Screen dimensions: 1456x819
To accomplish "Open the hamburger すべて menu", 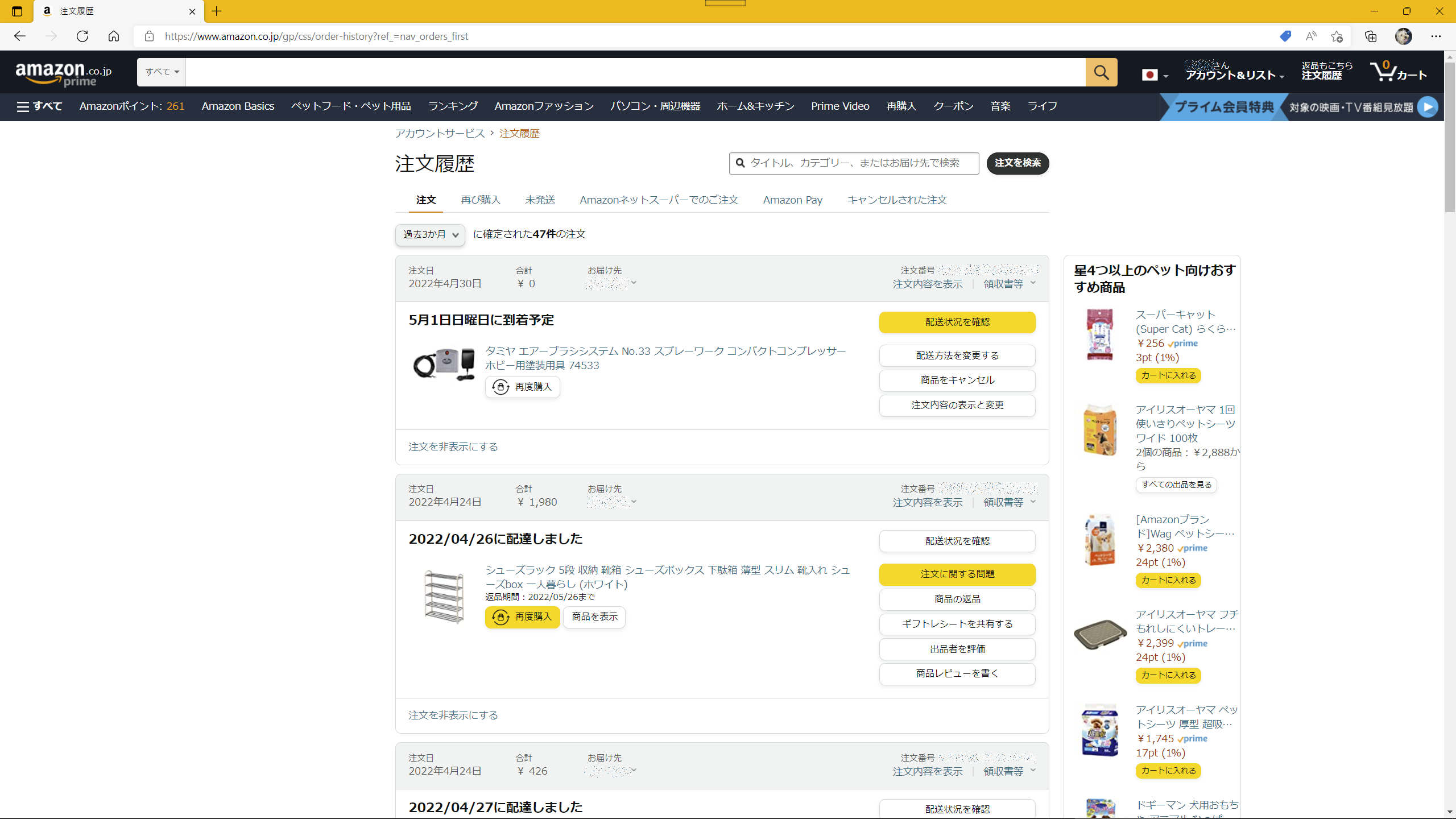I will pyautogui.click(x=39, y=106).
